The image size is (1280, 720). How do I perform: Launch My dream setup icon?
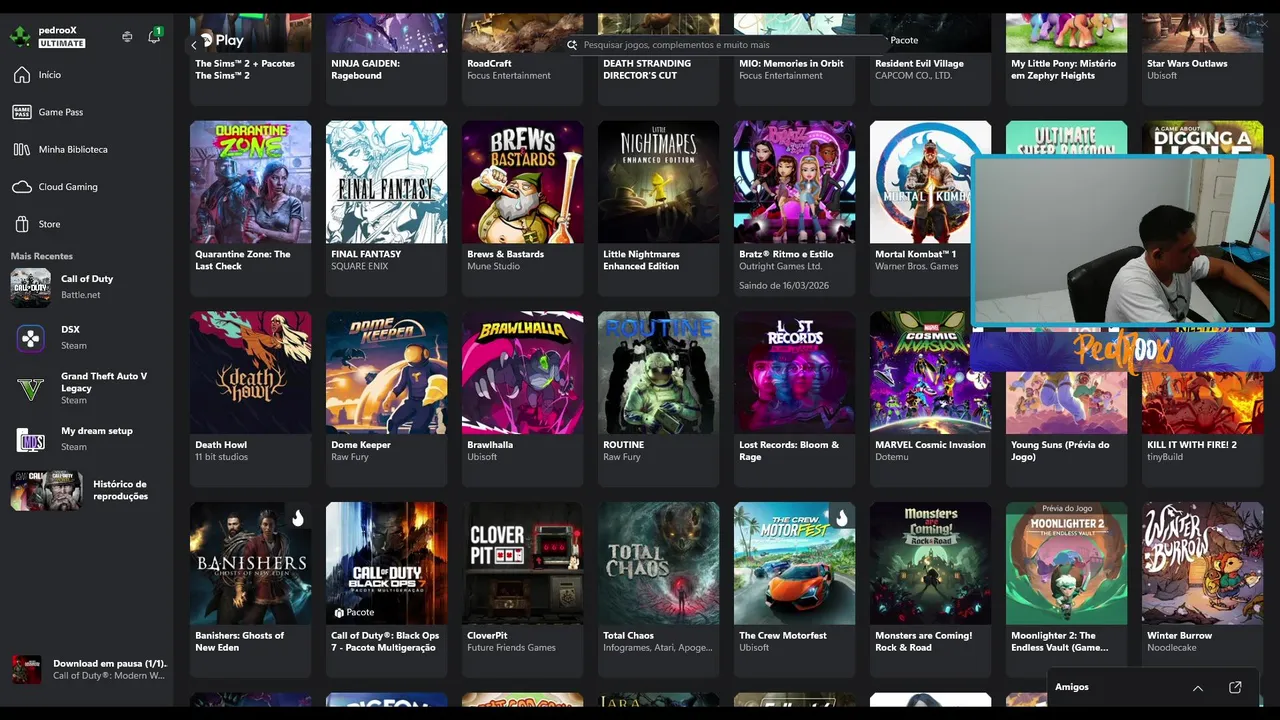click(30, 439)
